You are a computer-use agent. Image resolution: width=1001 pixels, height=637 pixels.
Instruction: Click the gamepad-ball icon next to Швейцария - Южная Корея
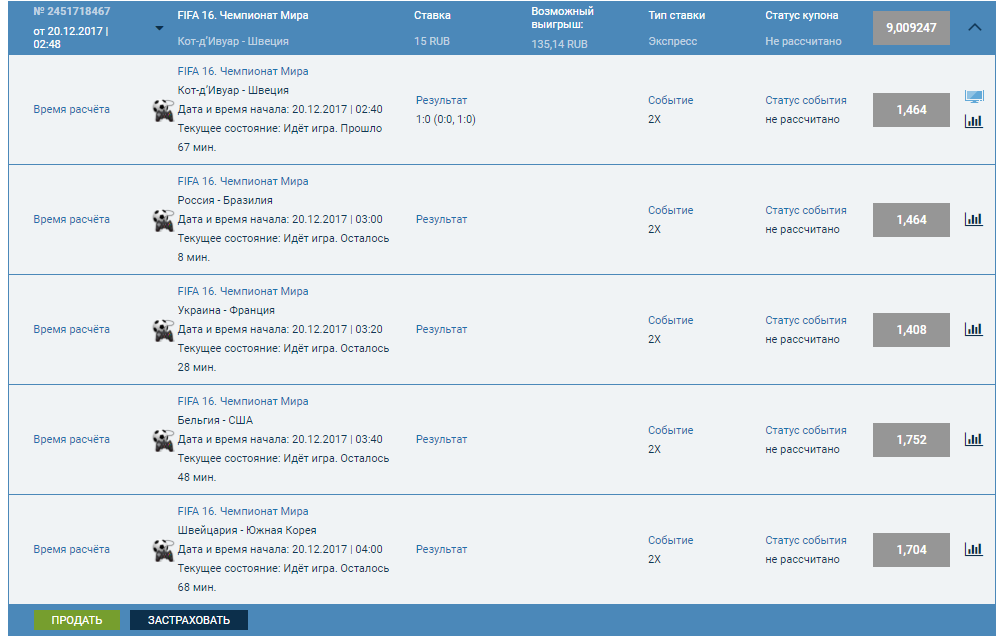(x=163, y=550)
